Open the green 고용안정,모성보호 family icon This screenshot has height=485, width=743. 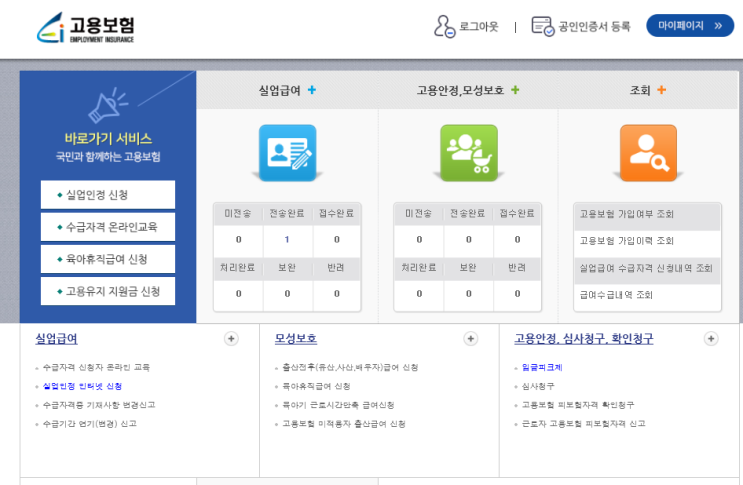tap(469, 153)
